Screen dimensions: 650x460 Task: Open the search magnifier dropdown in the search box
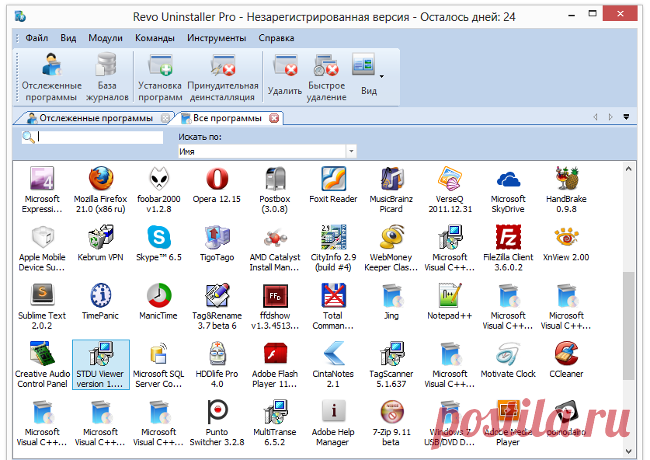coord(30,138)
